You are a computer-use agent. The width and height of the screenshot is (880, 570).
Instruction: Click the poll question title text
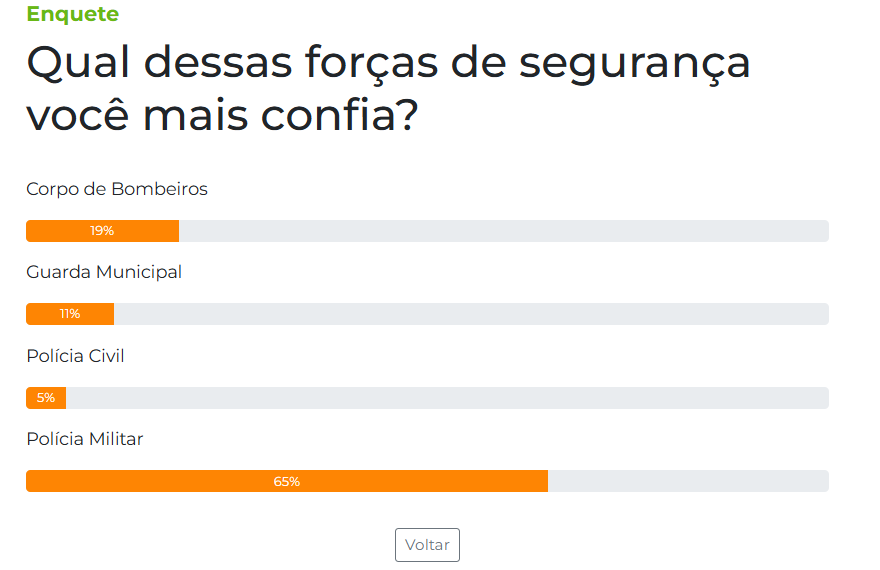pyautogui.click(x=388, y=88)
